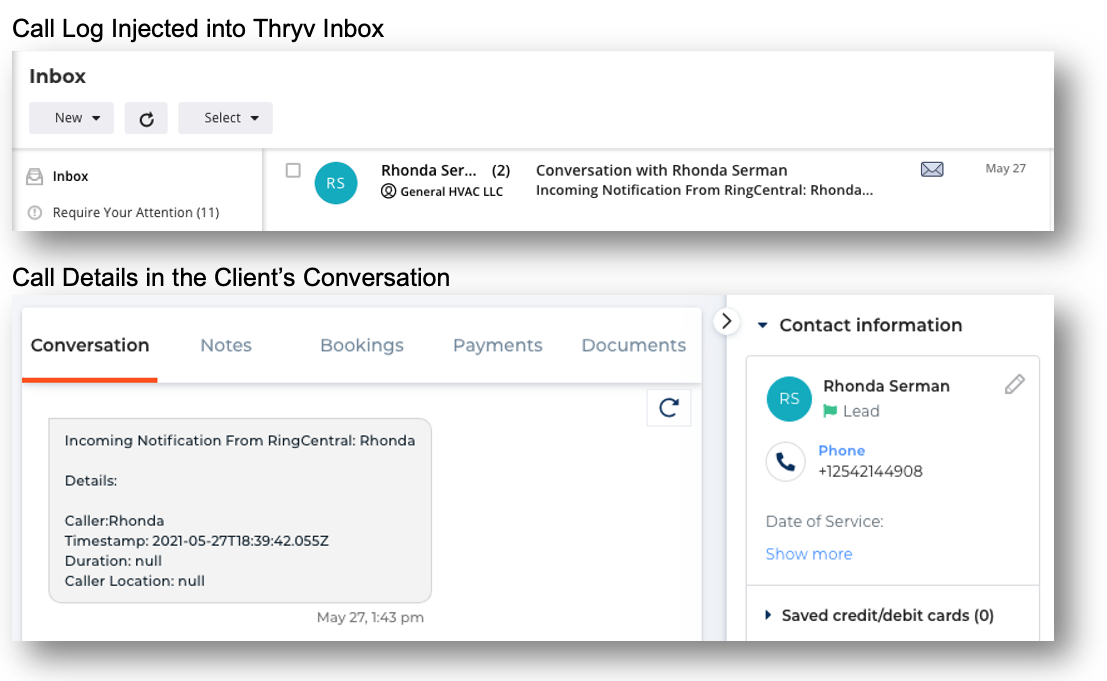Click the phone icon next to Rhonda's number
1107x681 pixels.
[785, 461]
